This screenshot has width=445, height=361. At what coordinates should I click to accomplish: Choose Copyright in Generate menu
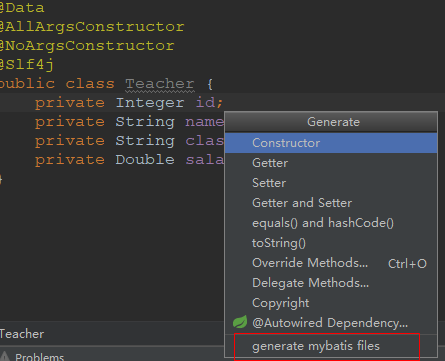click(331, 303)
